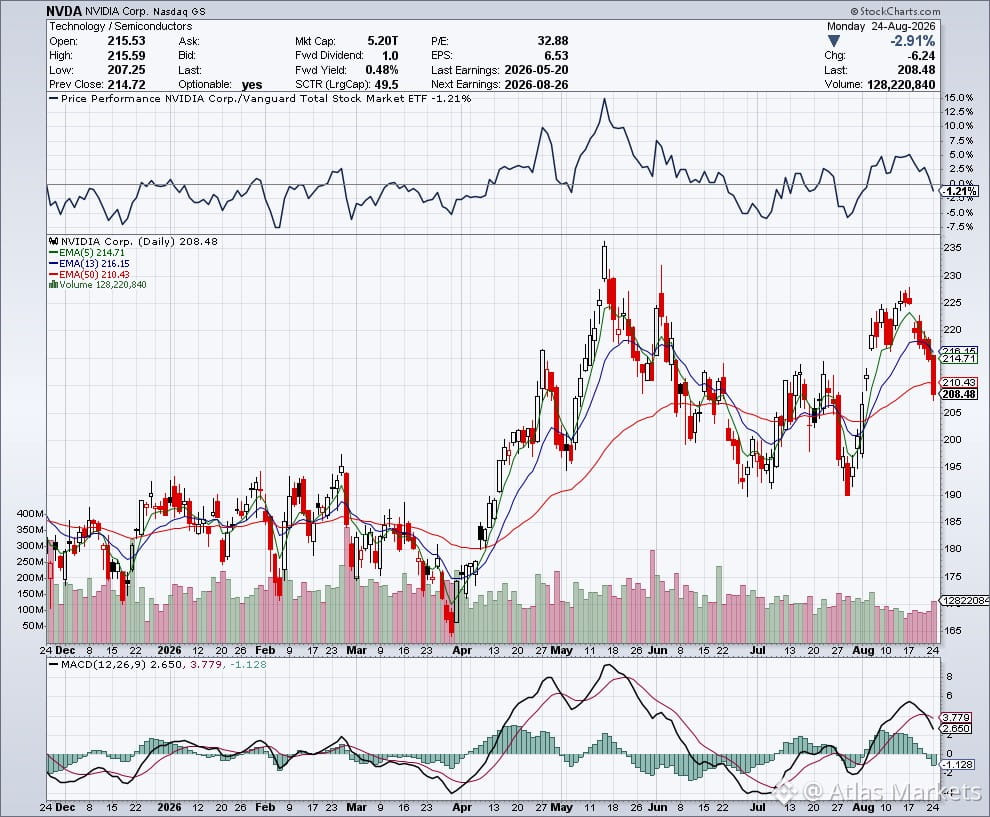Click the Fwd Yield value 0.48%
This screenshot has width=990, height=817.
pos(382,70)
